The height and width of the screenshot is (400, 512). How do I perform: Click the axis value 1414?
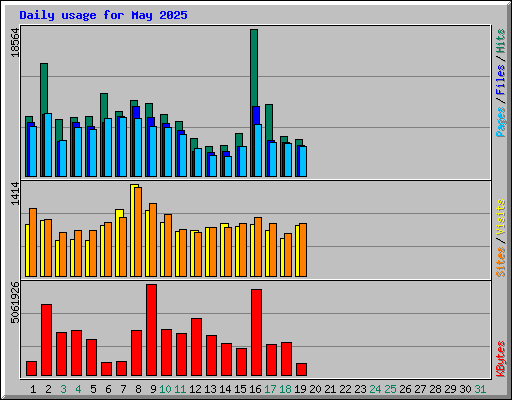[x=15, y=194]
